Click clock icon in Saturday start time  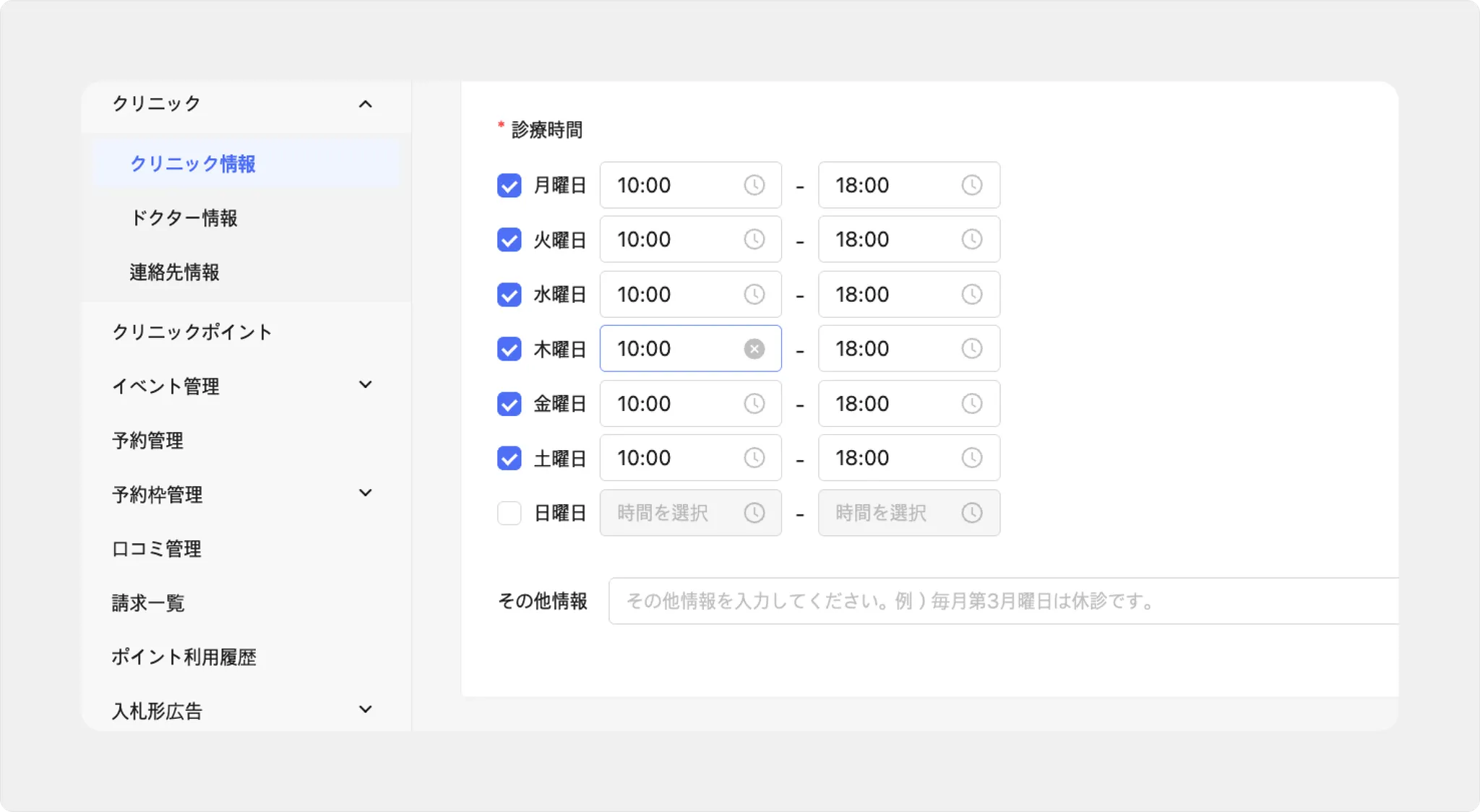point(754,457)
